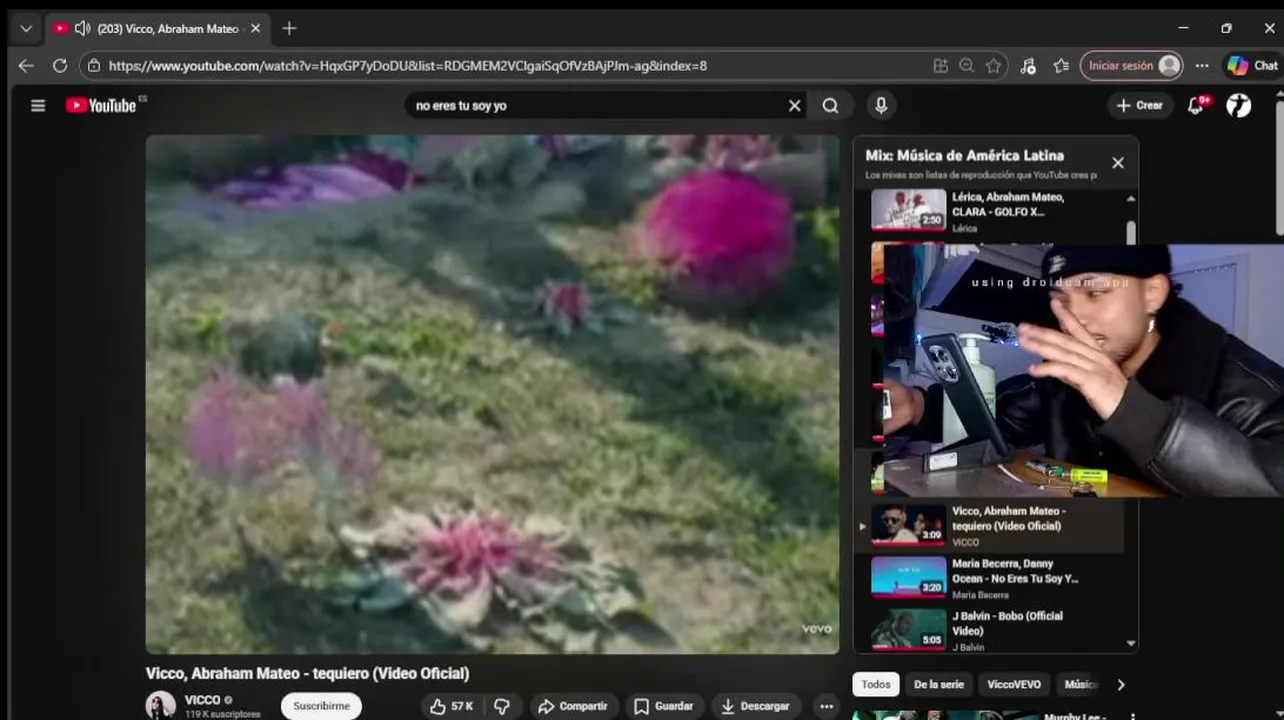Close the Mix playlist panel
This screenshot has width=1284, height=720.
tap(1118, 163)
